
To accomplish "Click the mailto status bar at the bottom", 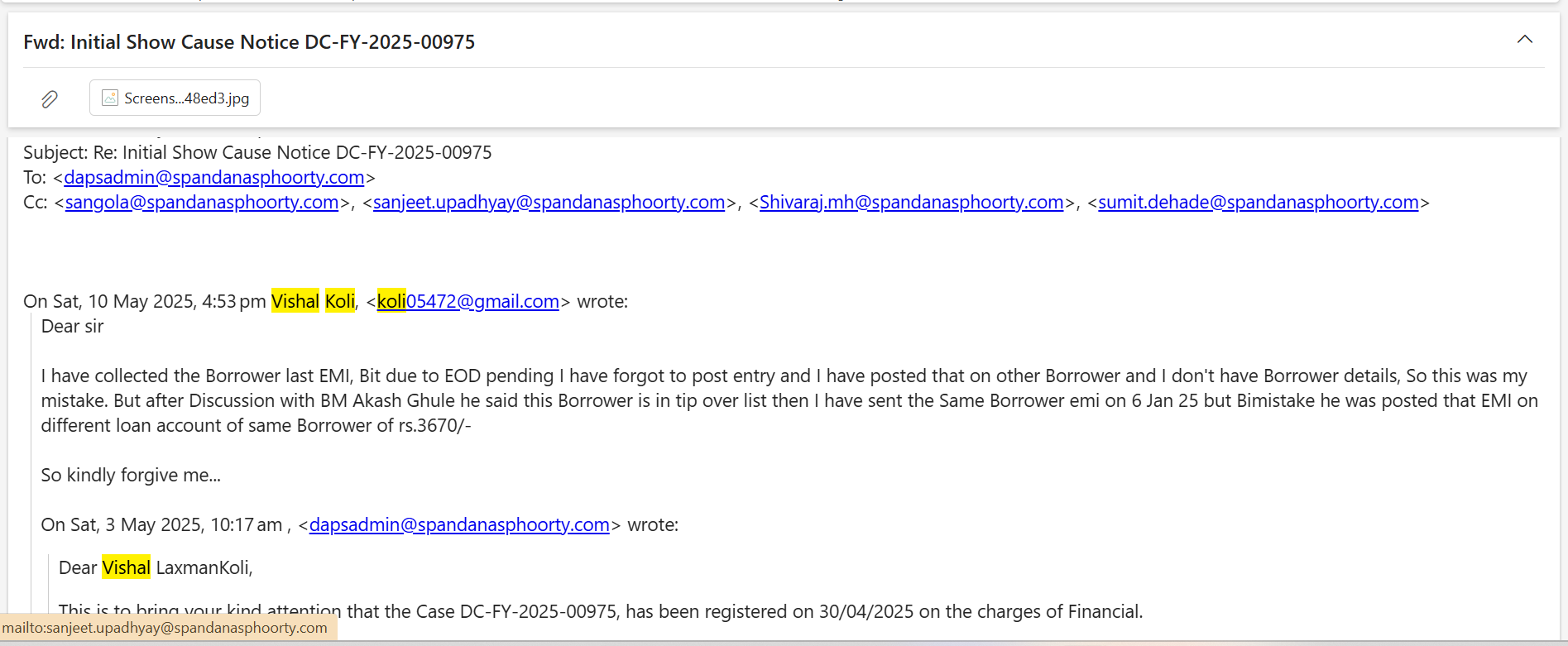I will (x=165, y=628).
